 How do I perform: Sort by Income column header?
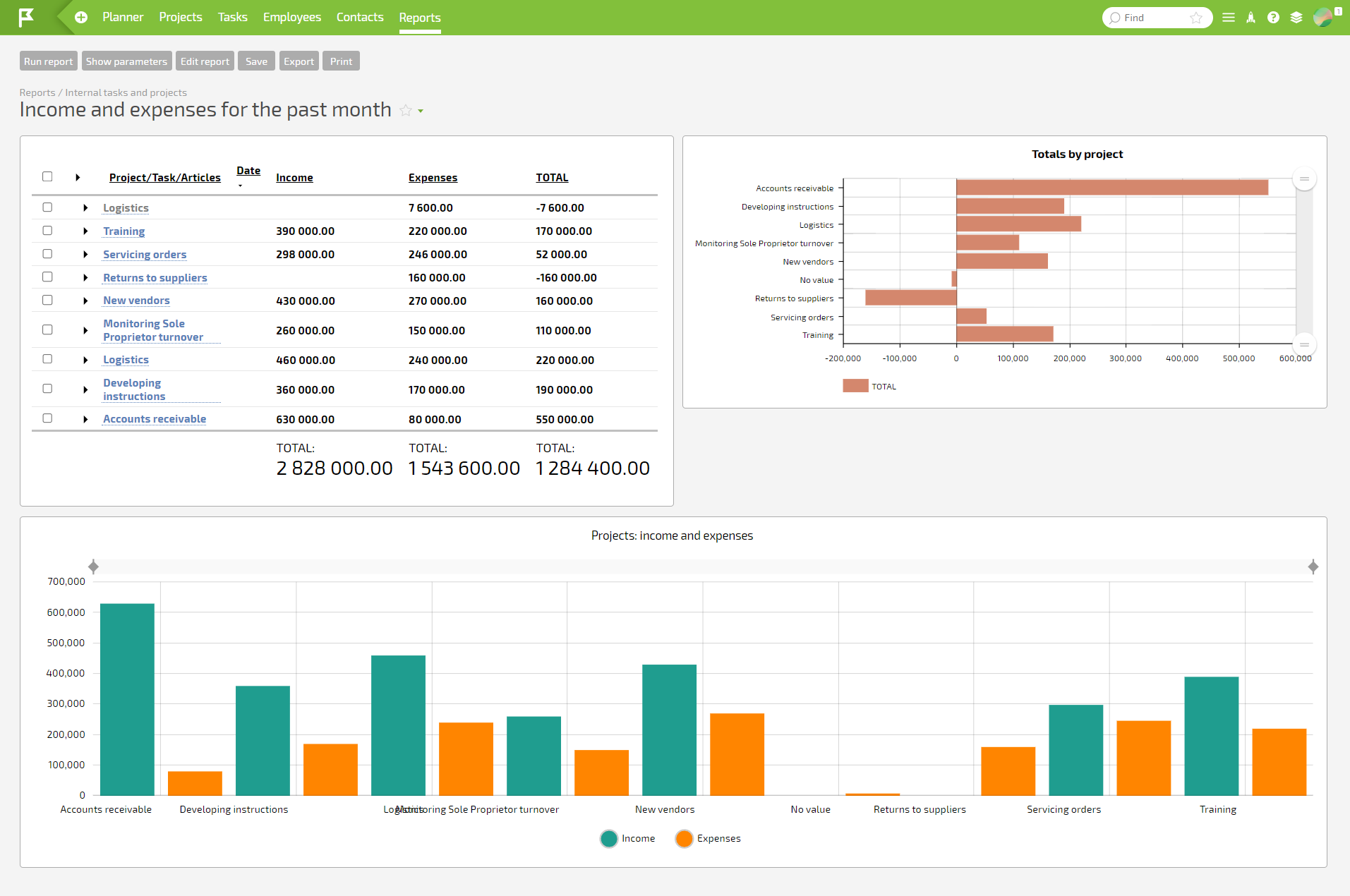(294, 178)
